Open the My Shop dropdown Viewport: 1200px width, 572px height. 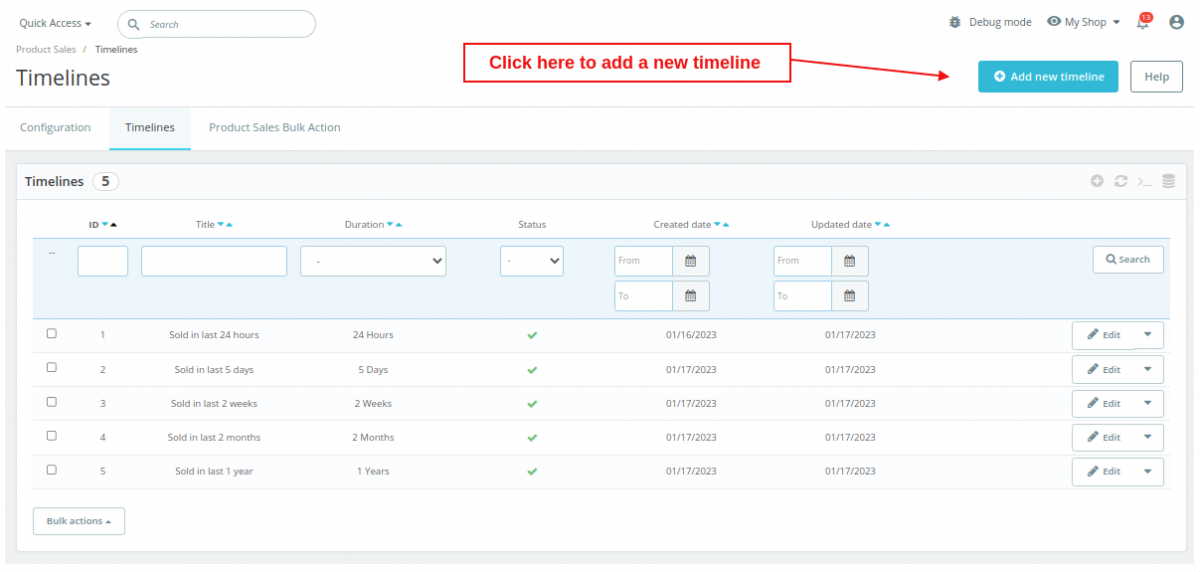[x=1083, y=22]
